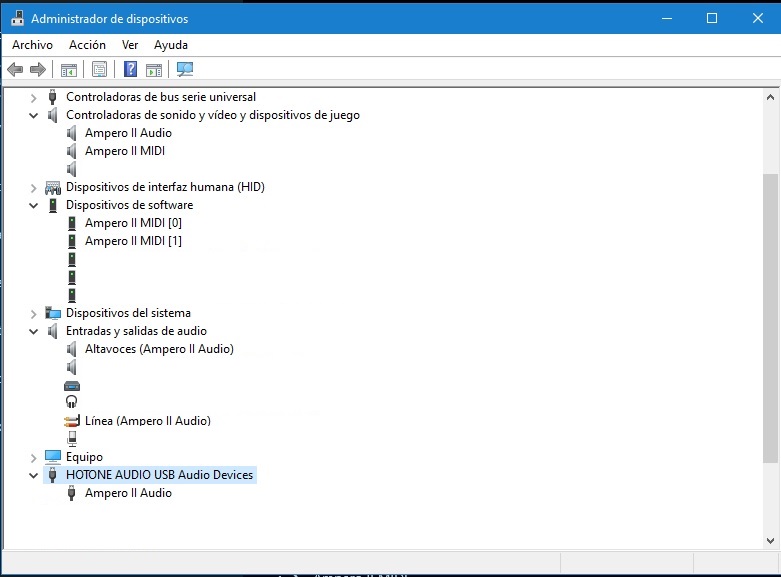Open Properties from the toolbar icon

(99, 70)
